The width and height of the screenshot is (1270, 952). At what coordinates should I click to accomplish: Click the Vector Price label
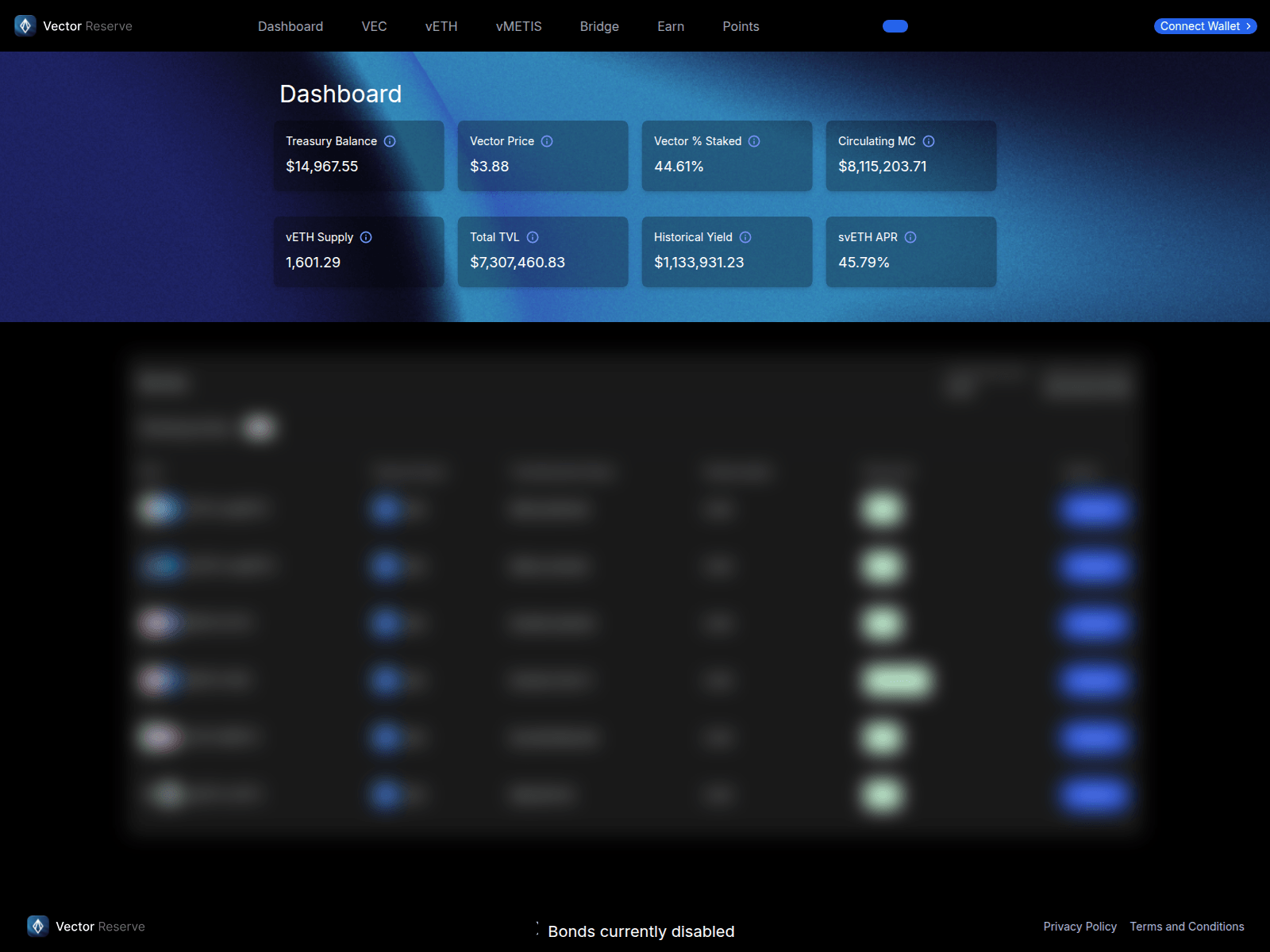502,141
